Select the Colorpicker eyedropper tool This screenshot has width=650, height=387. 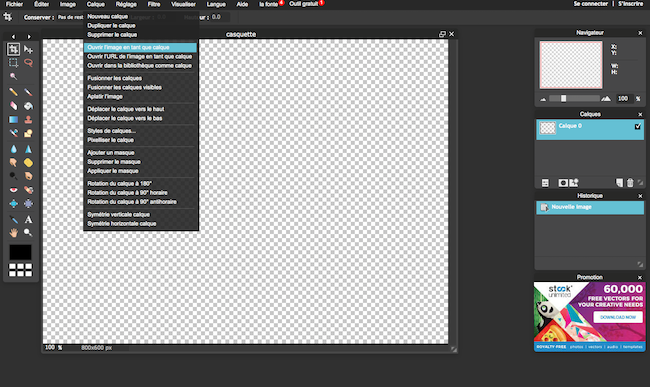(x=13, y=219)
